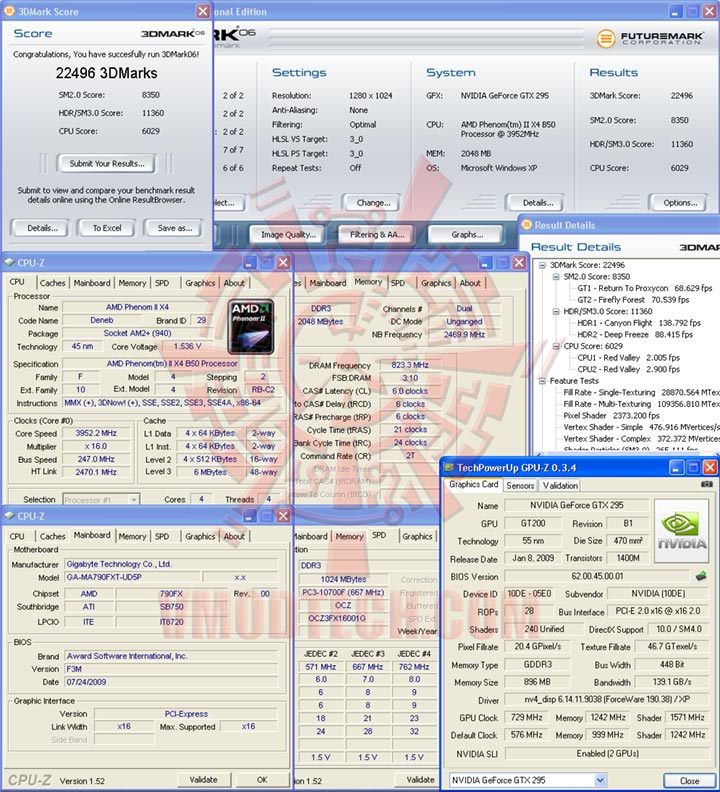
Task: Click OK in CPU-Z Motherboard window
Action: 262,779
